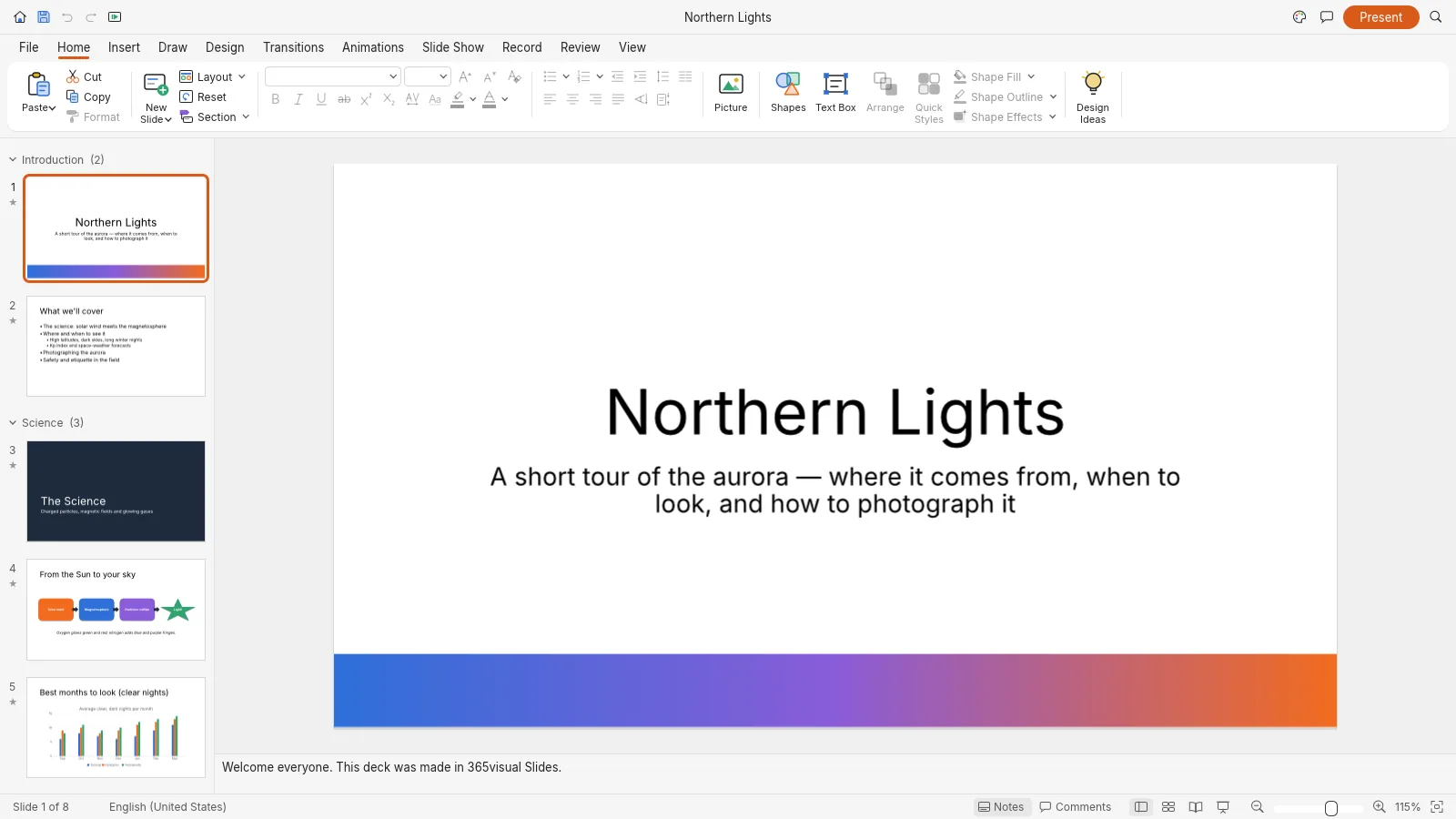Screen dimensions: 1456x819
Task: Click the search magnifier icon
Action: tap(1436, 17)
